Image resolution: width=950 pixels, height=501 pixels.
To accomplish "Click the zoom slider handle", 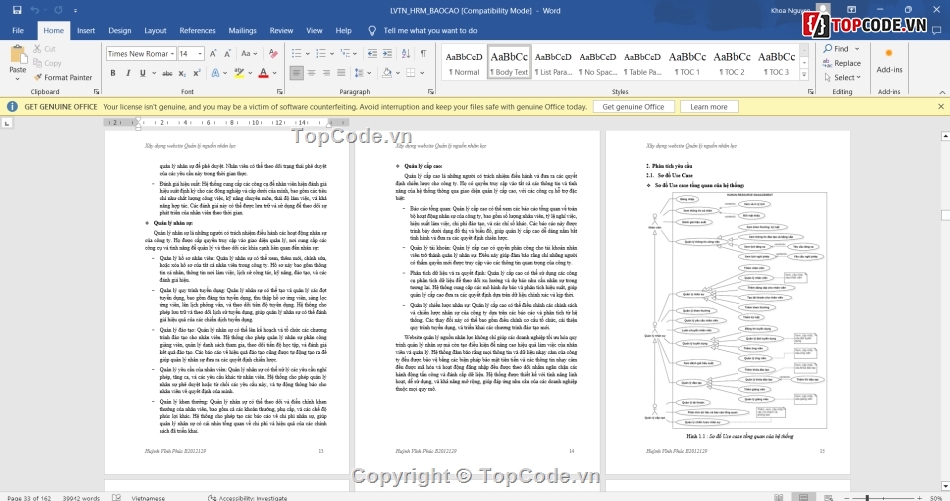I will click(x=868, y=497).
